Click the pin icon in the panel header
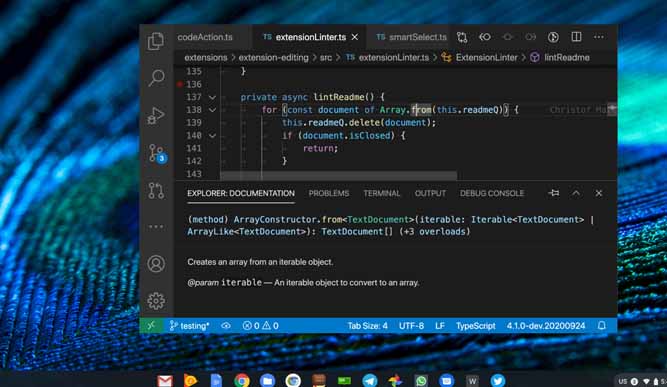Image resolution: width=667 pixels, height=387 pixels. [x=554, y=193]
